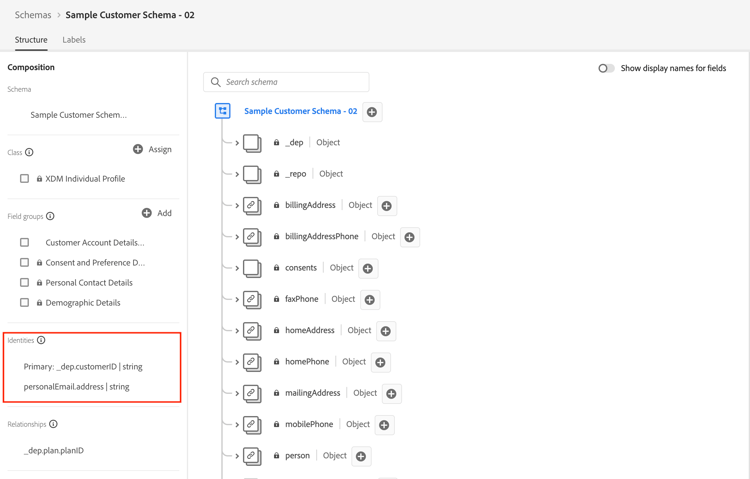The height and width of the screenshot is (479, 750).
Task: Select the homeAddress field name
Action: click(309, 331)
